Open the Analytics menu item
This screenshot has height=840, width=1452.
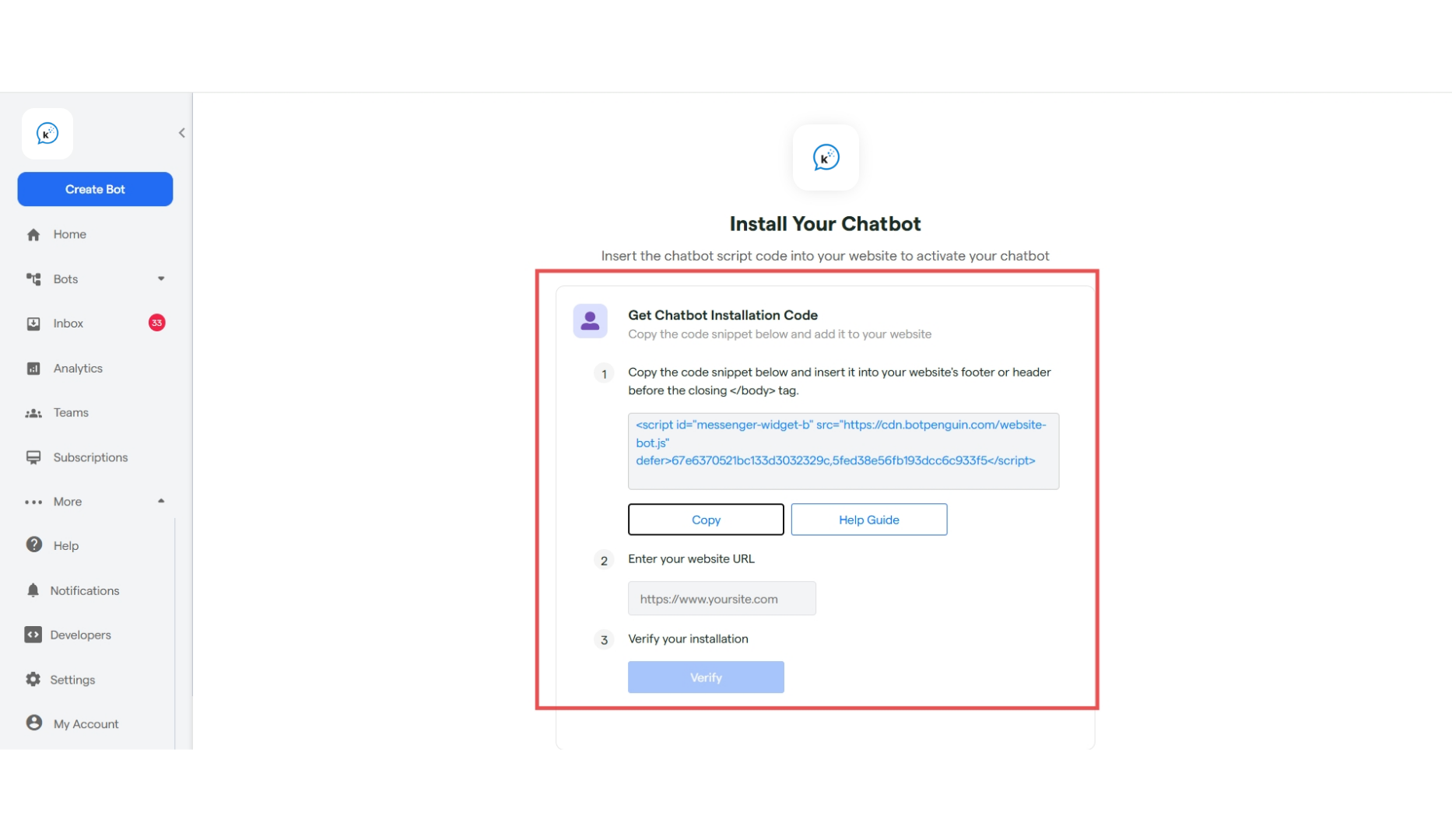pyautogui.click(x=78, y=368)
